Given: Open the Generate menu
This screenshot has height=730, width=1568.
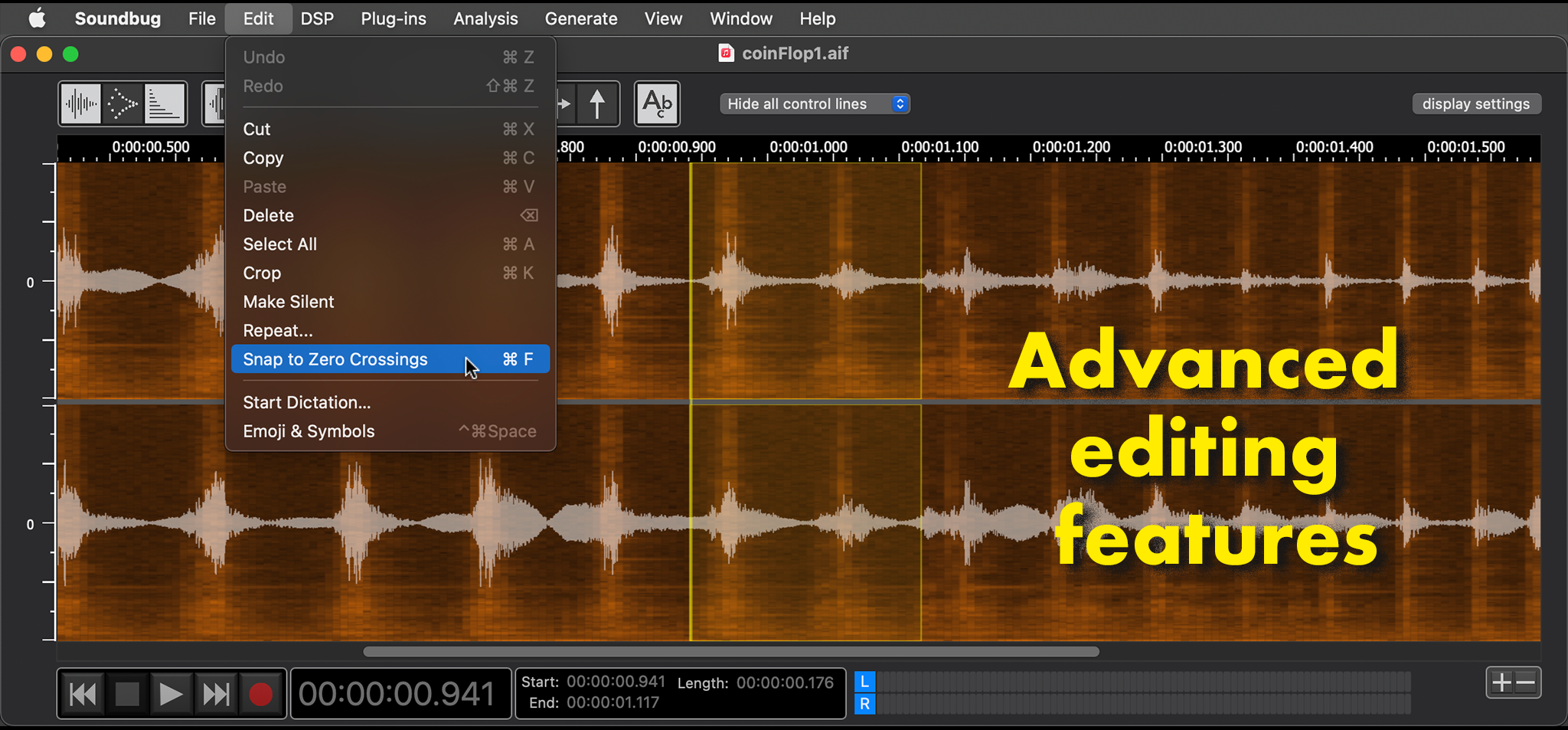Looking at the screenshot, I should [x=581, y=18].
